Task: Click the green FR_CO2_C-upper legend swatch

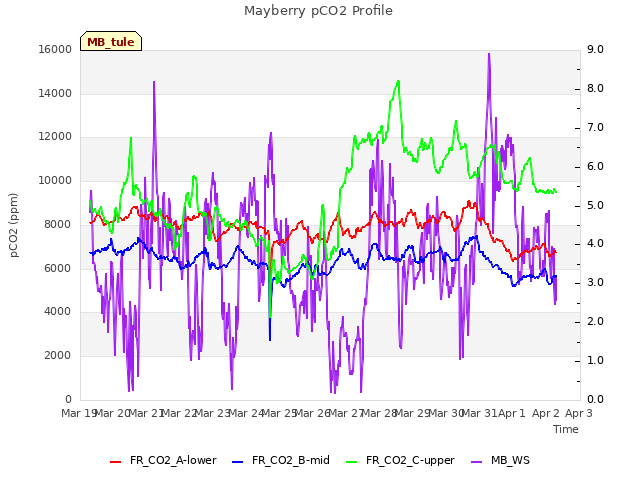Action: click(351, 462)
